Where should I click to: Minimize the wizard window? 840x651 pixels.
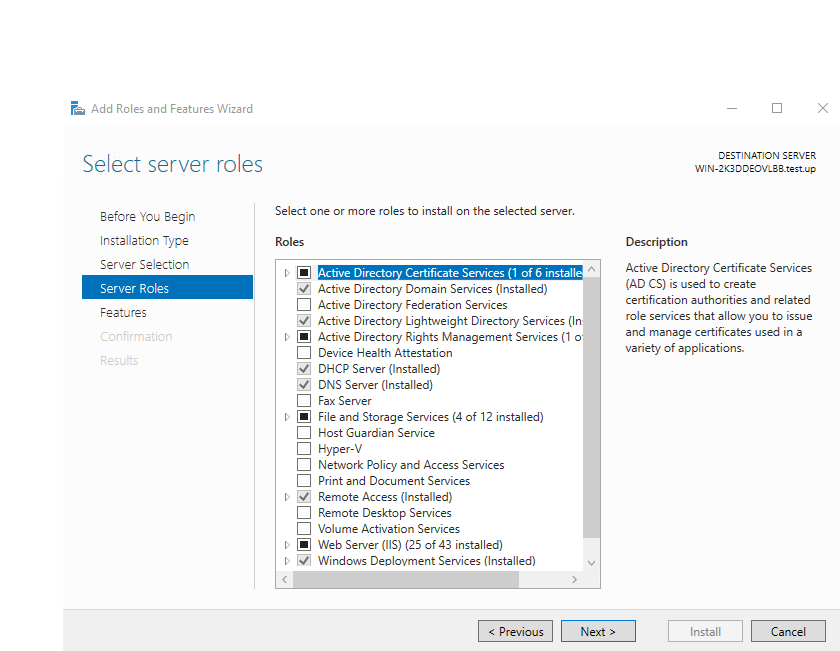(732, 108)
